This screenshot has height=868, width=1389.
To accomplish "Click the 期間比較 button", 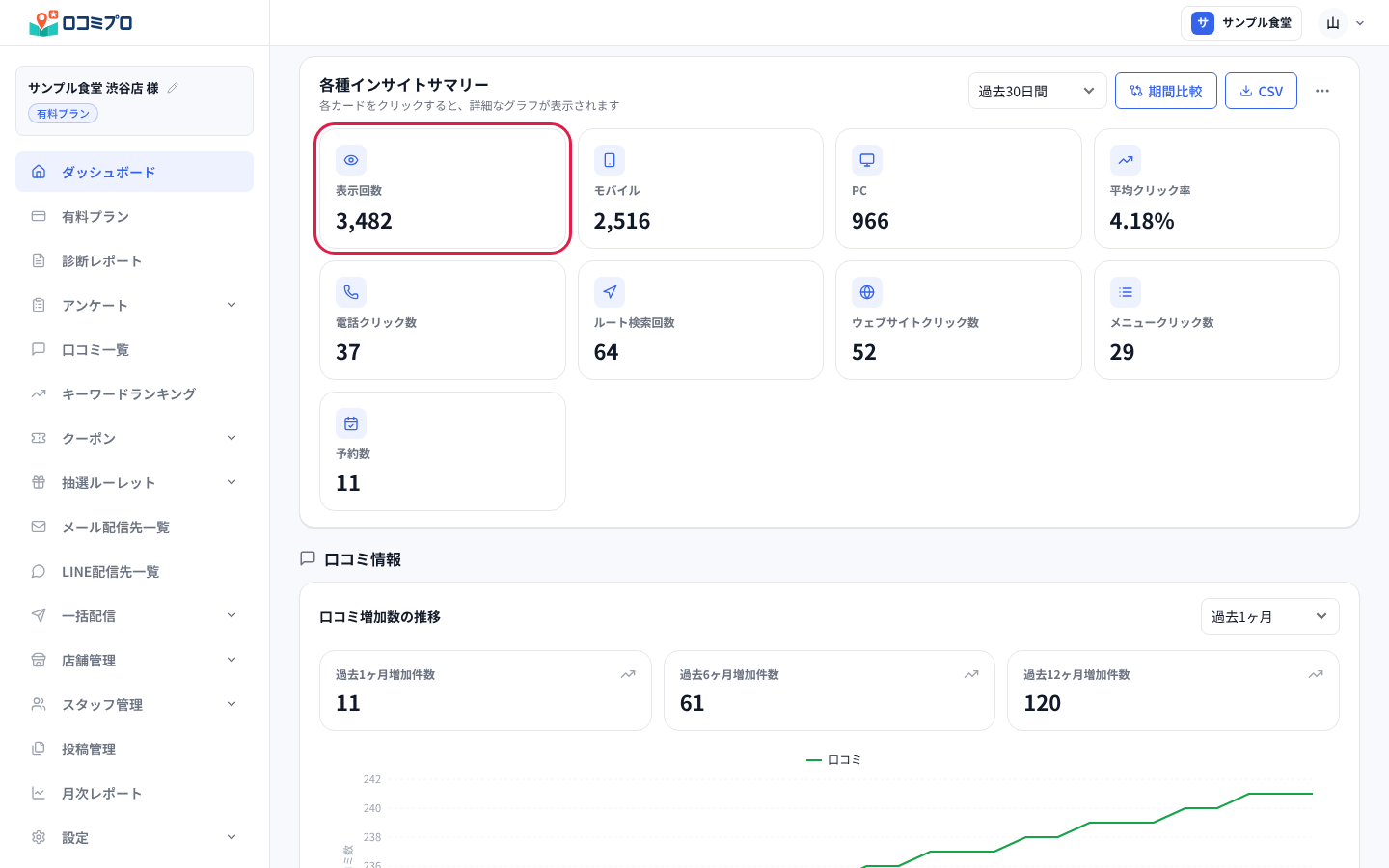I will 1165,91.
